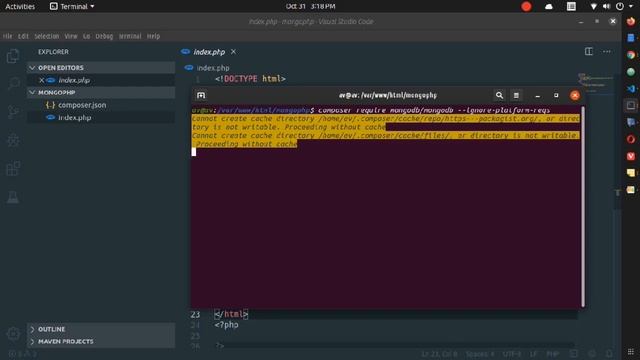Screen dimensions: 640x360
Task: Click the <?php line in the editor
Action: (x=227, y=325)
